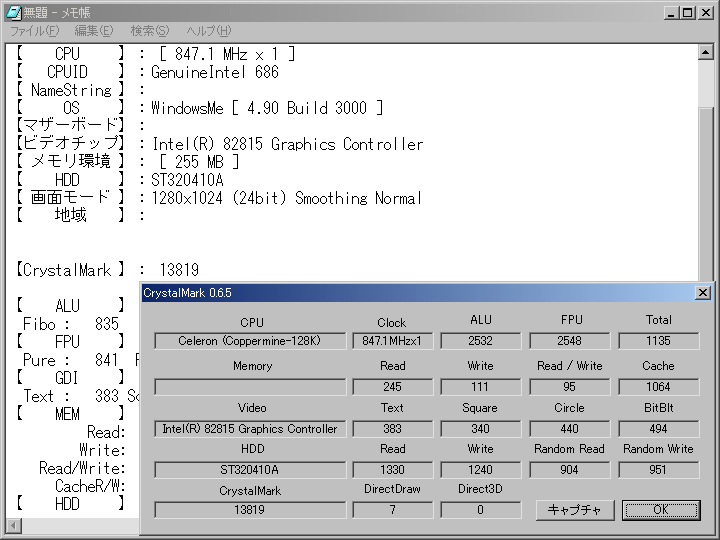Open the 編集(E) menu
This screenshot has height=540, width=720.
click(x=94, y=31)
